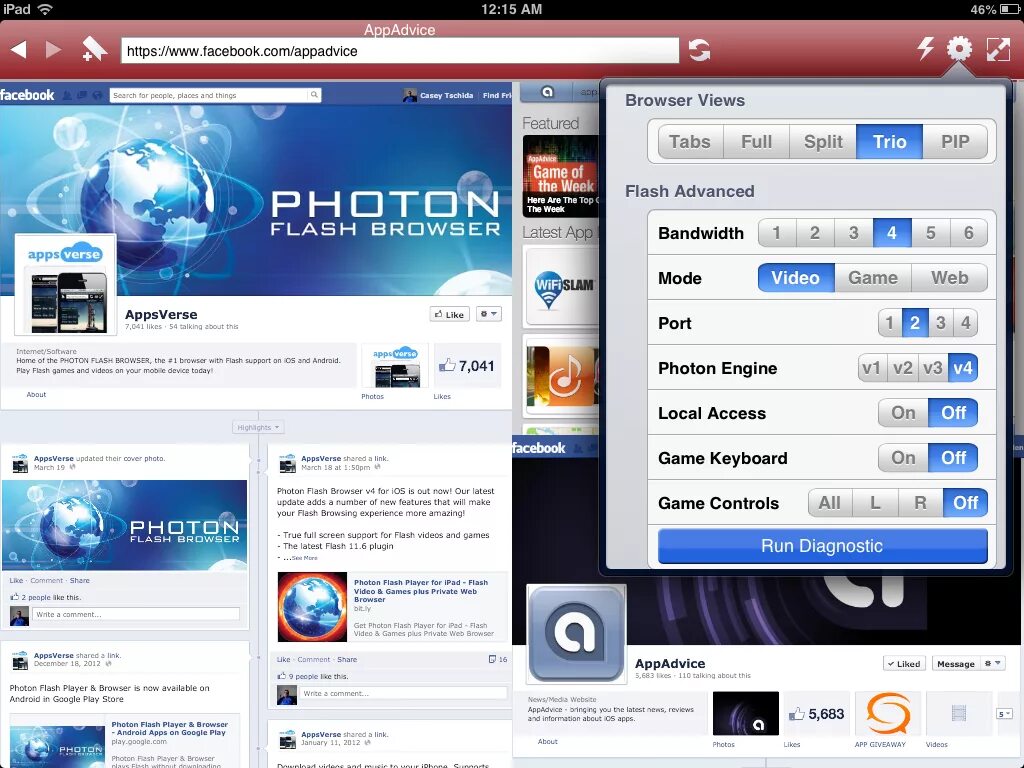1024x768 pixels.
Task: Select Mode Video
Action: click(795, 278)
